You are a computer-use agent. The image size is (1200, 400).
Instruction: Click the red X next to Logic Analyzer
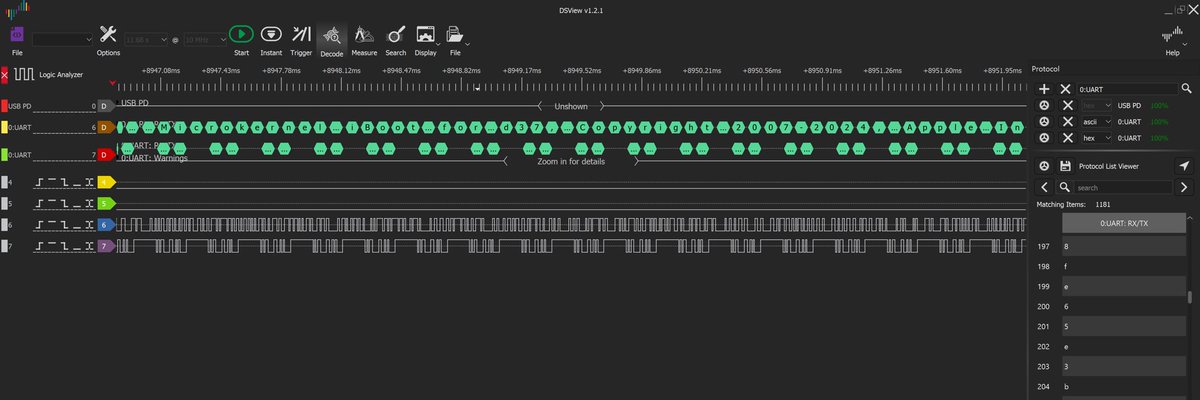click(x=5, y=74)
